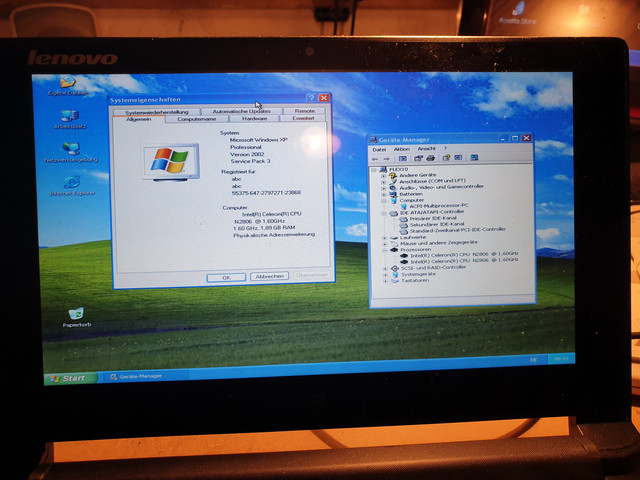Select the ACPI-Multiprocessor-PC entry
640x480 pixels.
(438, 206)
